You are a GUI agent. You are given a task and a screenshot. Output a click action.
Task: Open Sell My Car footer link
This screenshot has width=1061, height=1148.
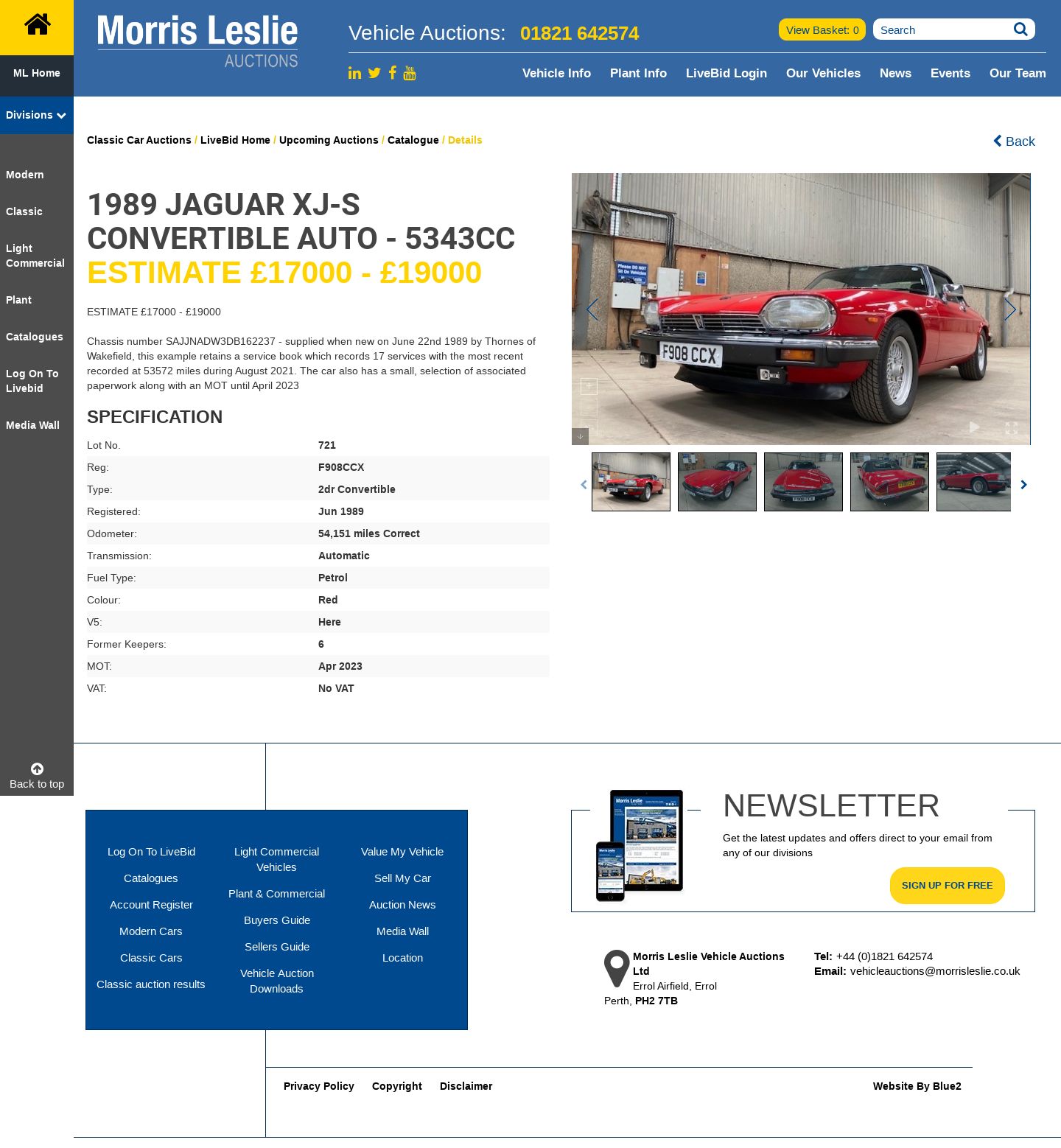[x=402, y=878]
